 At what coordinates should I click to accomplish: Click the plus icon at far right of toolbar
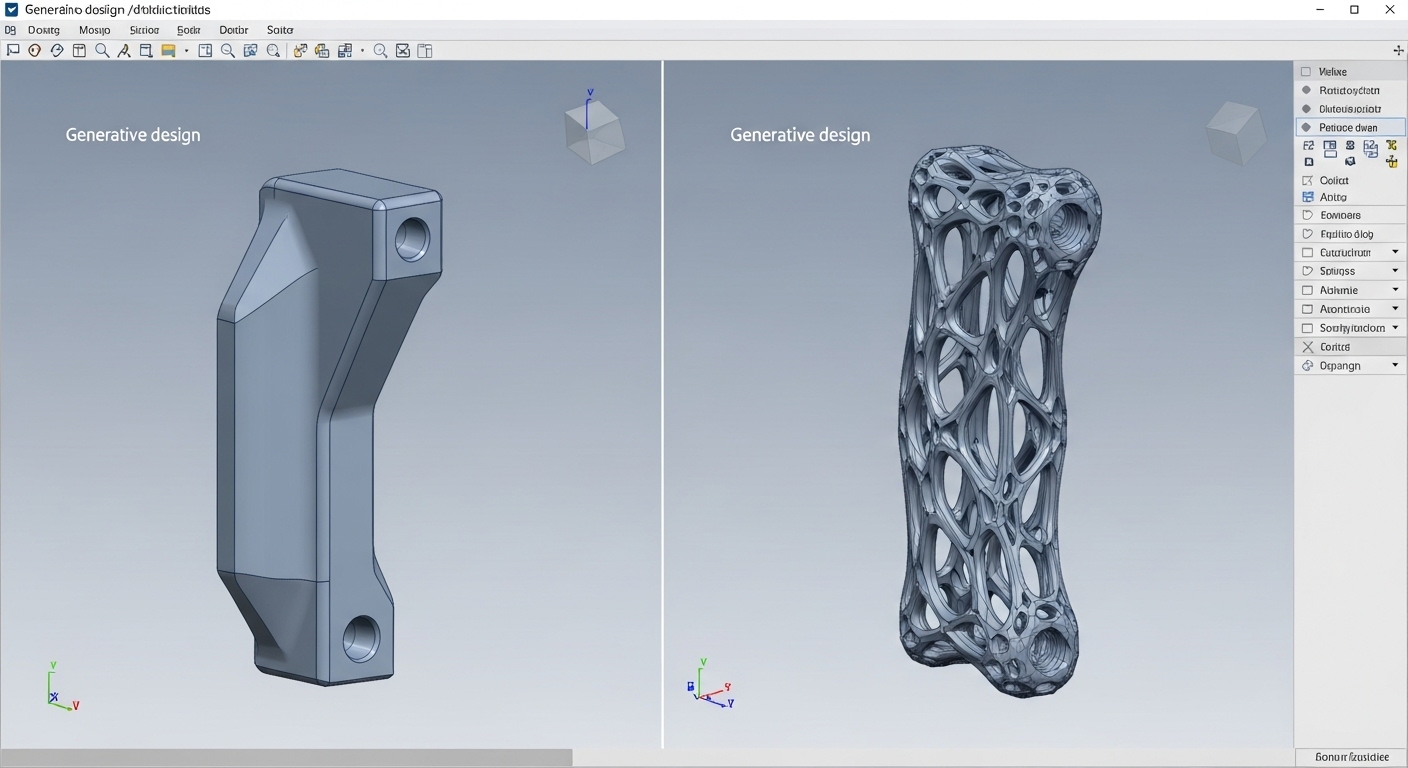1398,50
